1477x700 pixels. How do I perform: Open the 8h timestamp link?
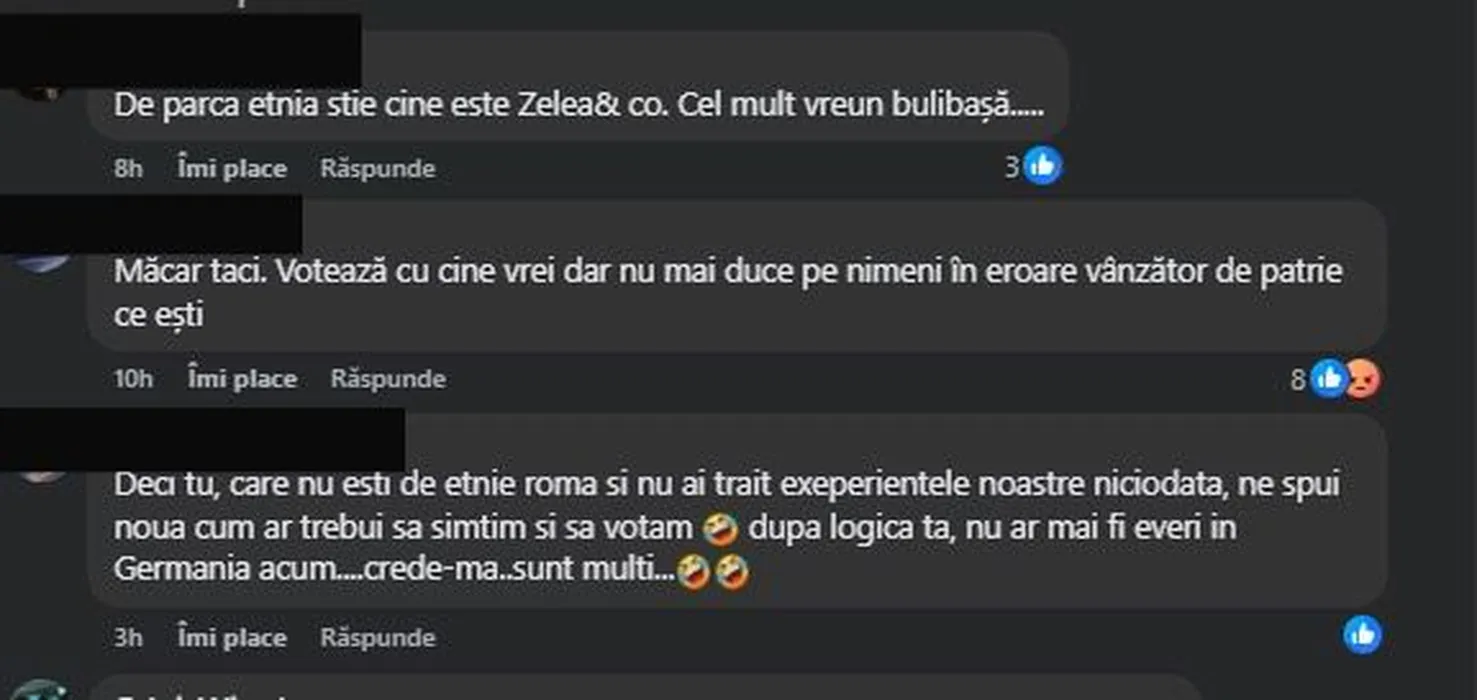(x=128, y=168)
